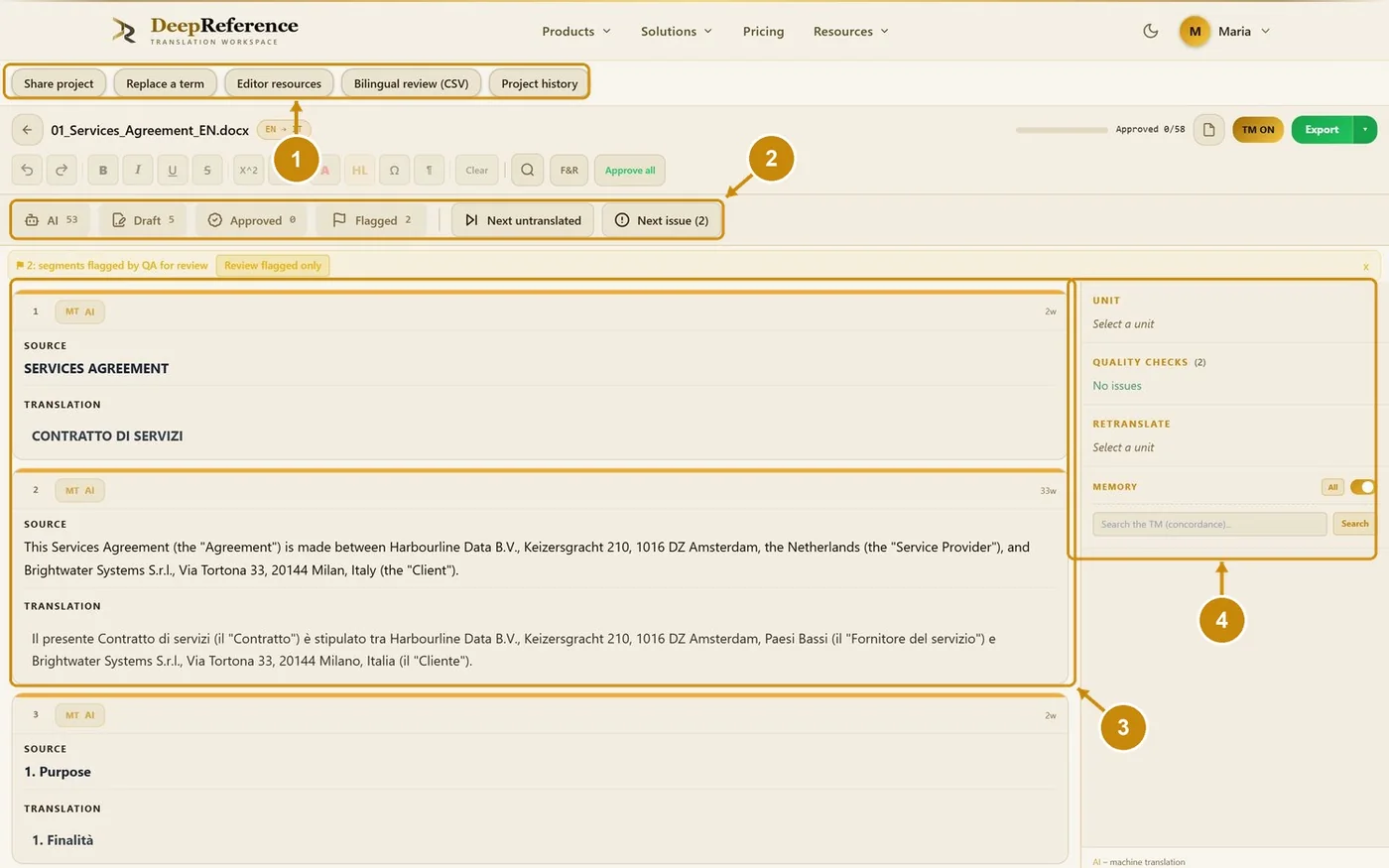Open Replace a term
Viewport: 1389px width, 868px height.
[x=165, y=83]
